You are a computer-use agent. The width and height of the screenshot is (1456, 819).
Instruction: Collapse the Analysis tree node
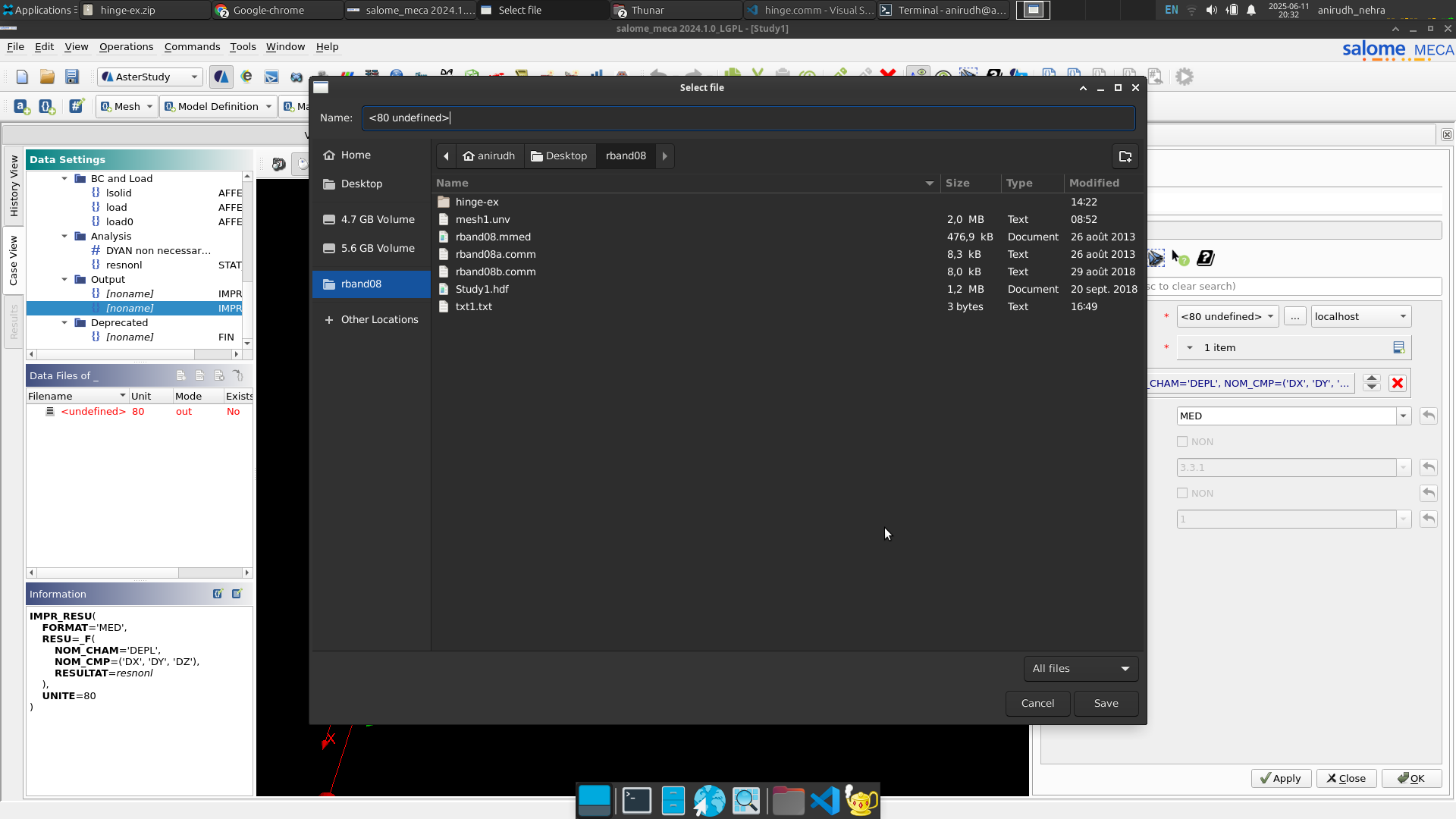(x=64, y=237)
